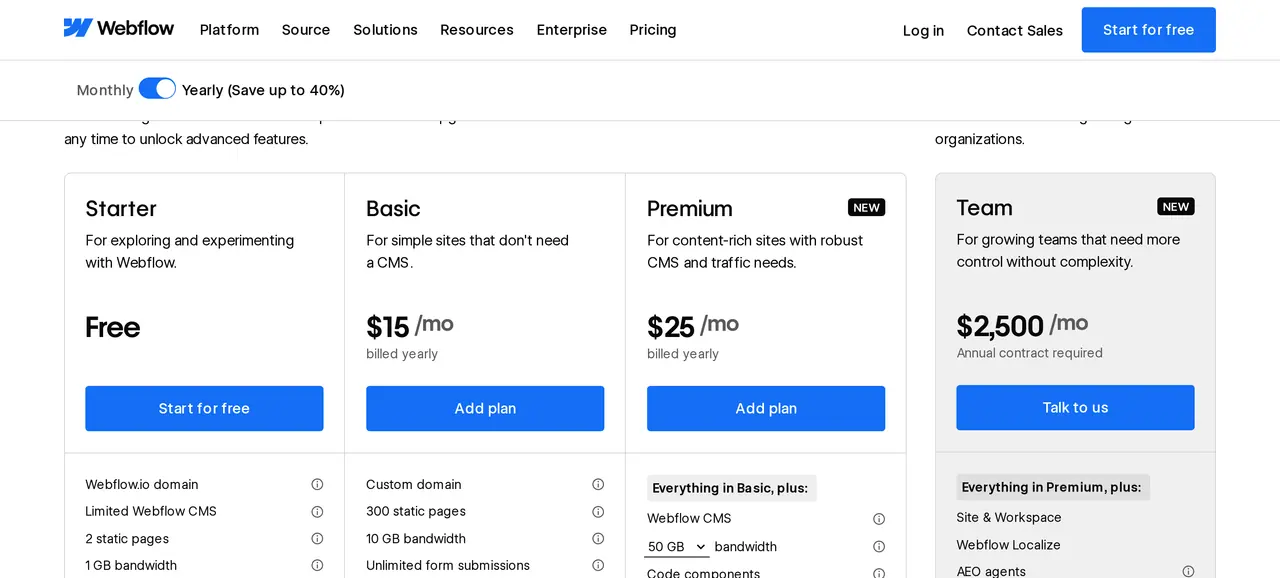1280x578 pixels.
Task: Open info icon for 1 GB bandwidth
Action: click(x=317, y=565)
